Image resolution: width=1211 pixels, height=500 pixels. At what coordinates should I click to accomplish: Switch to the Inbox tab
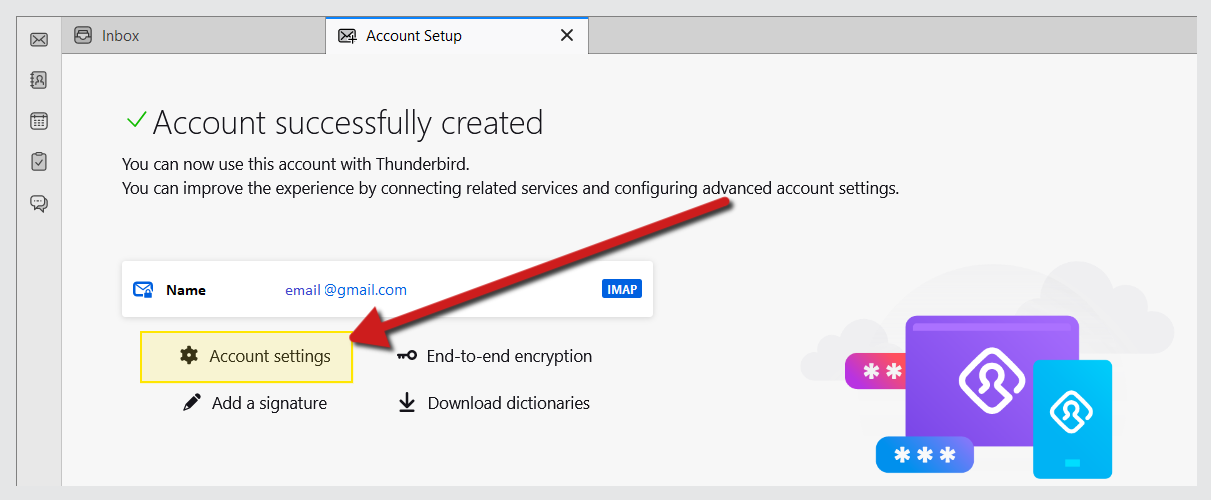click(x=193, y=36)
